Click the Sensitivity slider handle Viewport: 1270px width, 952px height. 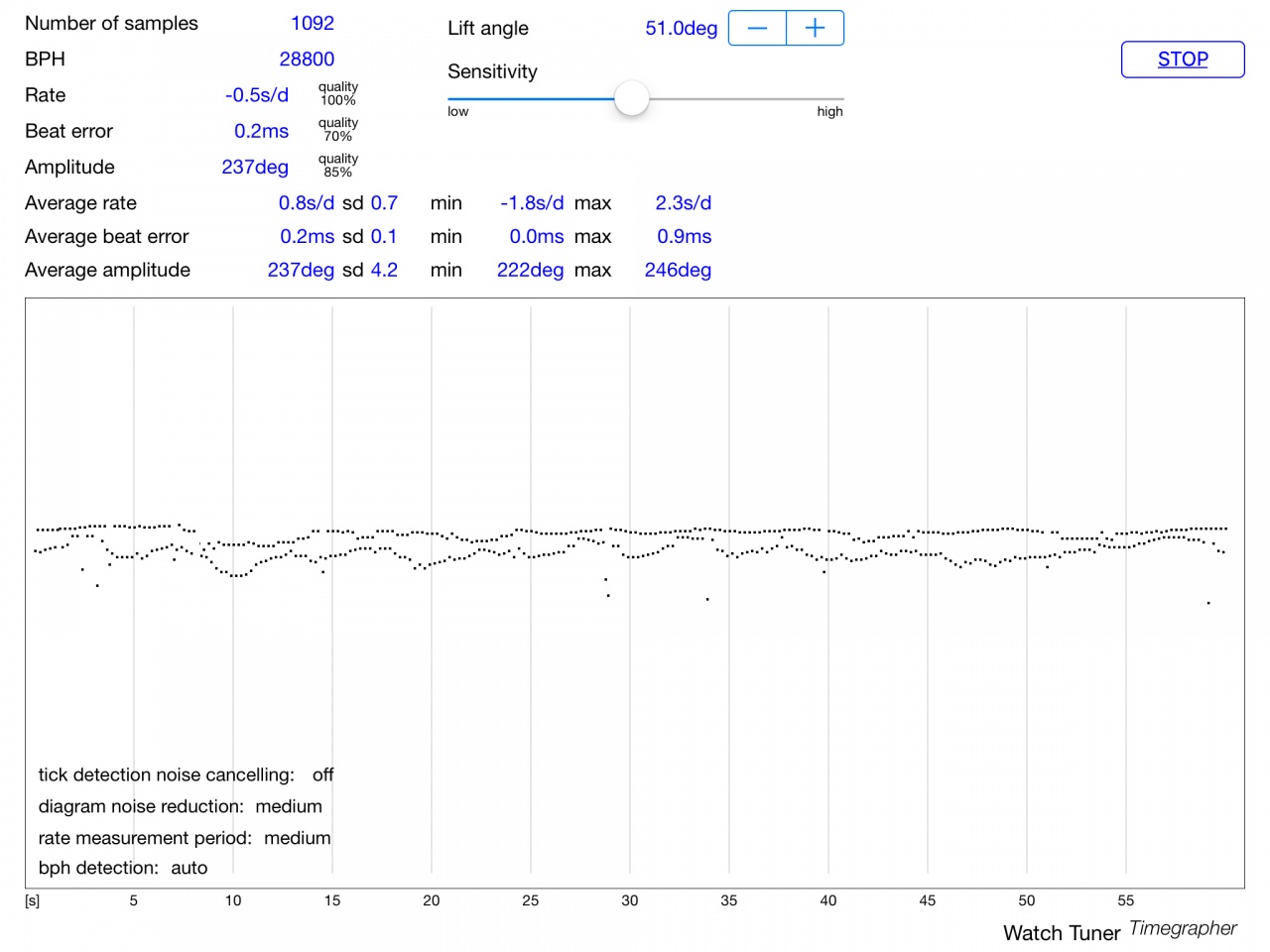(x=631, y=98)
